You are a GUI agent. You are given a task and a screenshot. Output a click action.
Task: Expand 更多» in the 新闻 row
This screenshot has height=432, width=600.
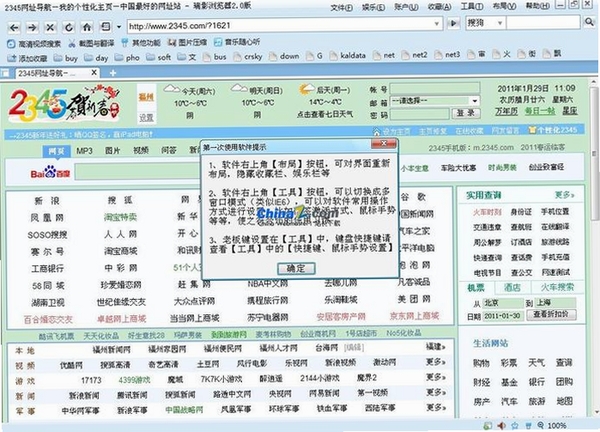point(435,392)
